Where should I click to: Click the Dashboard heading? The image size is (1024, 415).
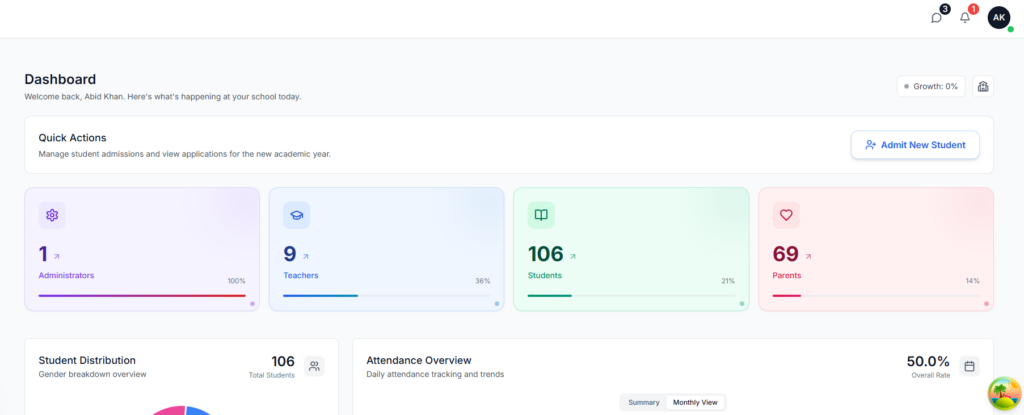(x=60, y=79)
